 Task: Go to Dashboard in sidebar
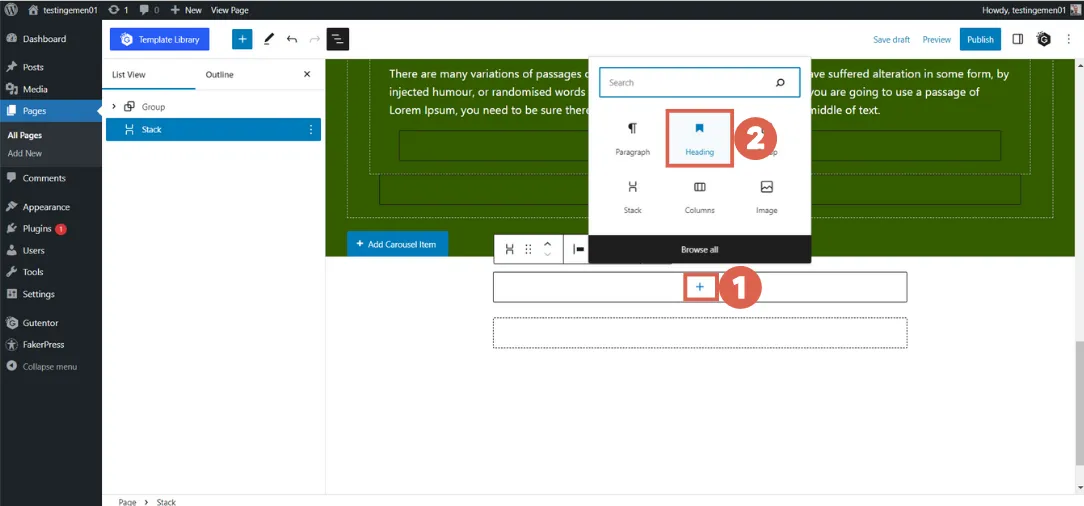point(44,39)
